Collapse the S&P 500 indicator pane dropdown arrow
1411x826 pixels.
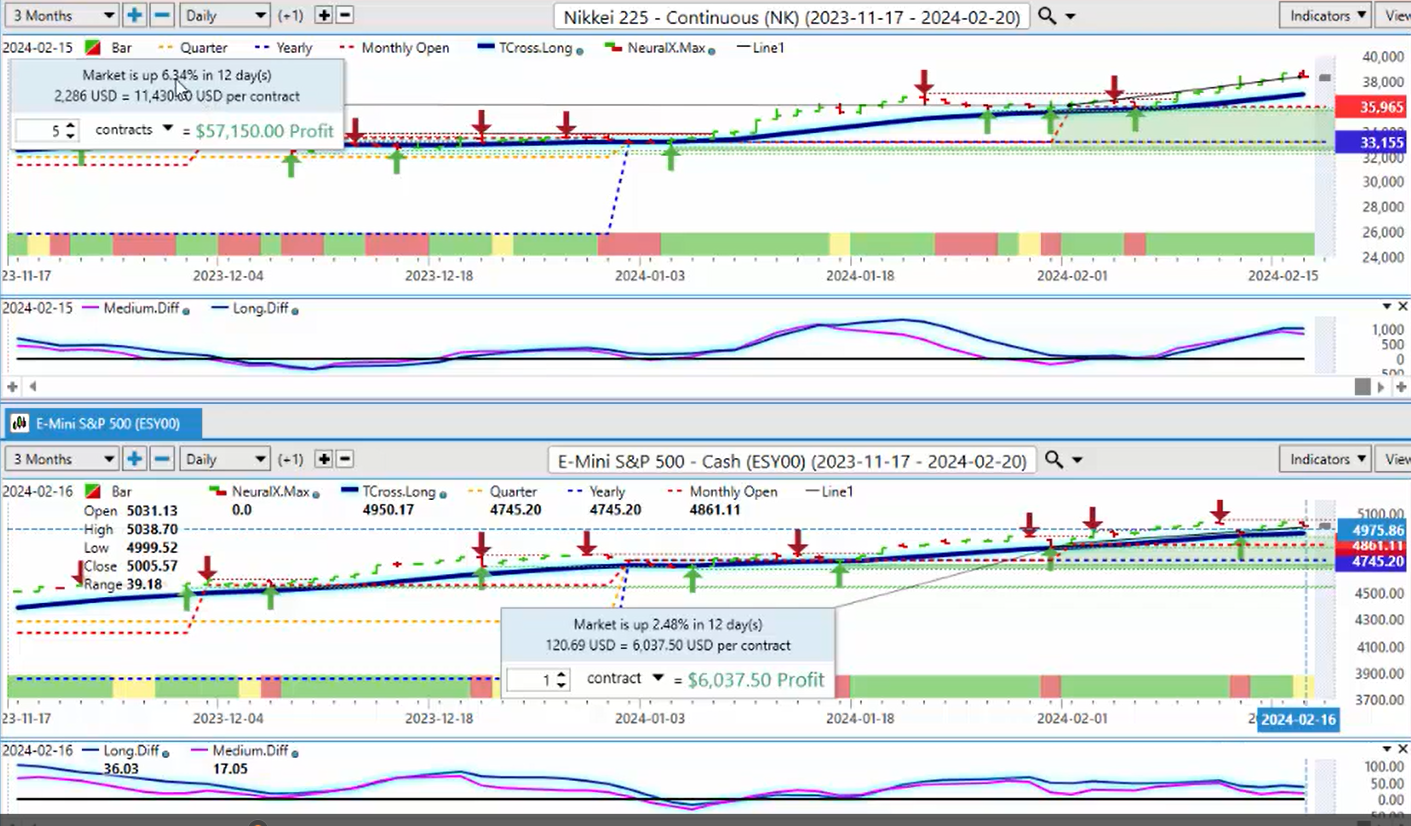click(1387, 749)
